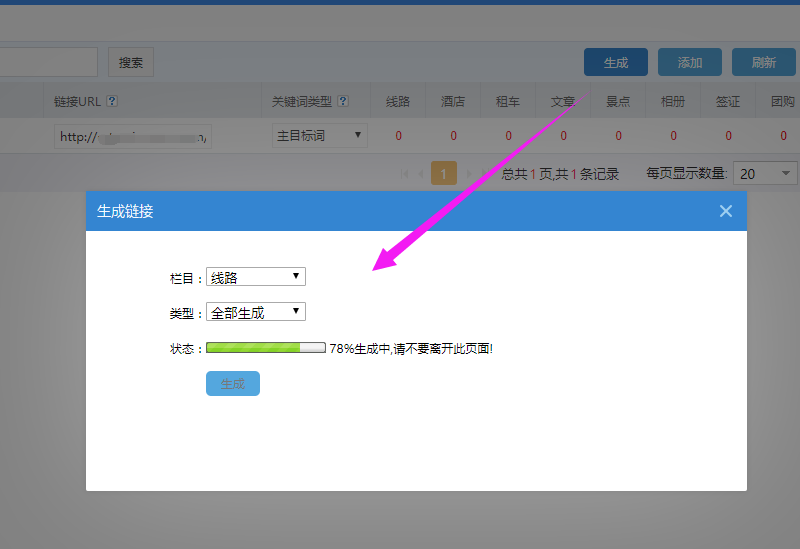This screenshot has width=800, height=549.
Task: Go to first page pagination arrow
Action: point(405,174)
